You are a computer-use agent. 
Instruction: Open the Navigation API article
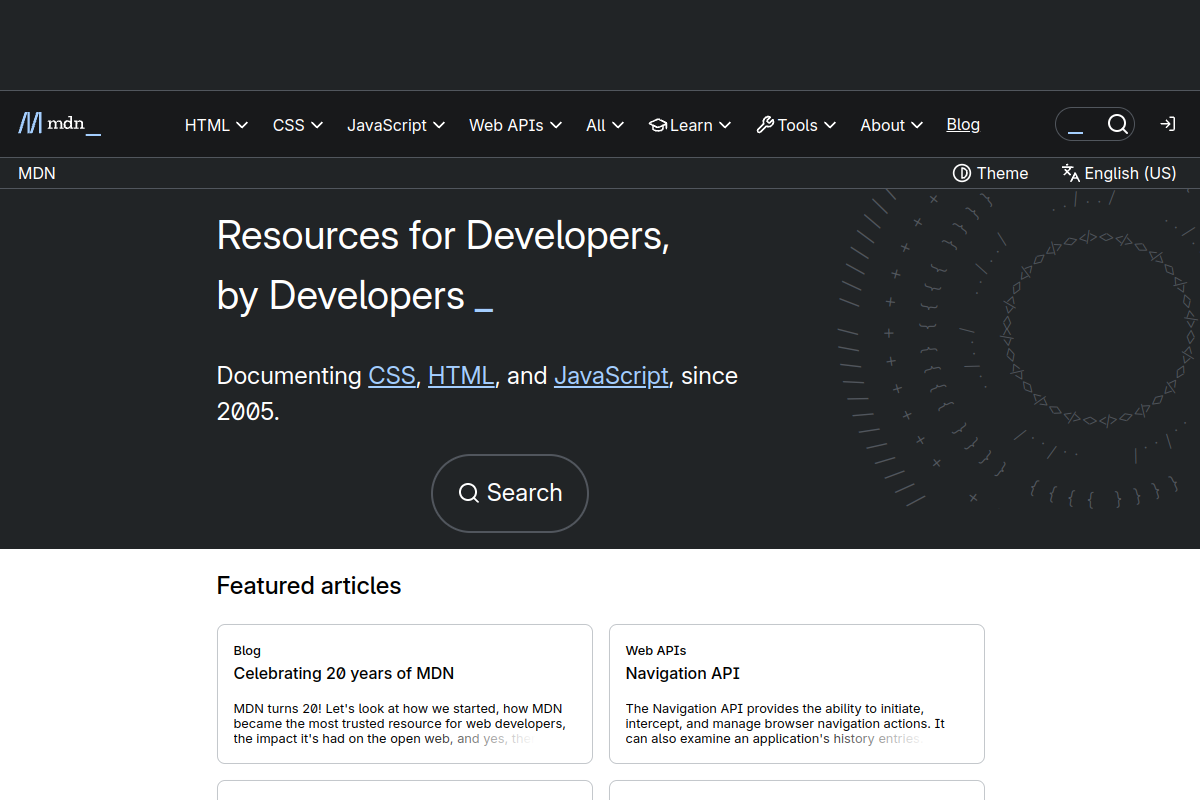pyautogui.click(x=683, y=673)
